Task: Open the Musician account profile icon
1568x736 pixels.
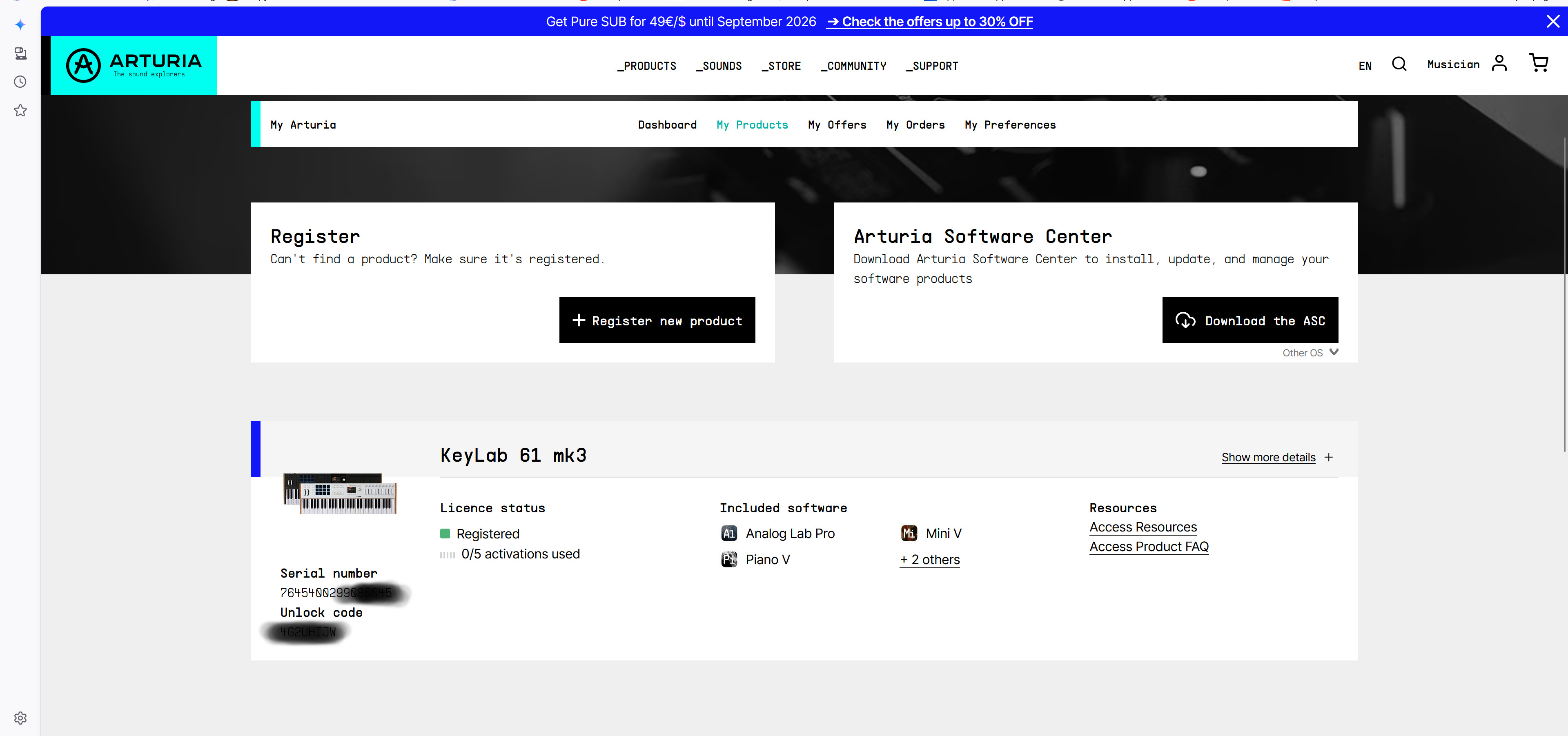Action: coord(1499,63)
